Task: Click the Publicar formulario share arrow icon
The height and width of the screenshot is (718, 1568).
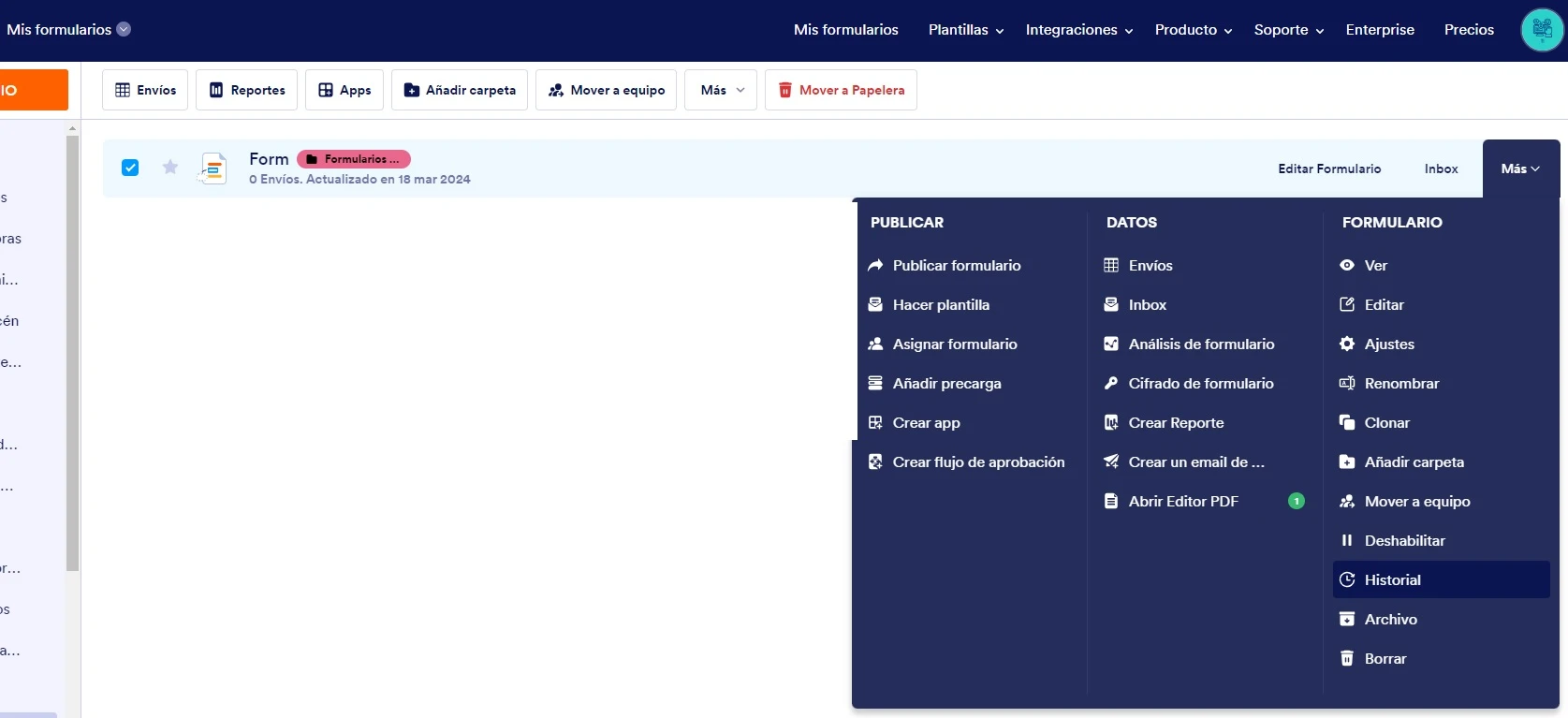Action: [x=875, y=265]
